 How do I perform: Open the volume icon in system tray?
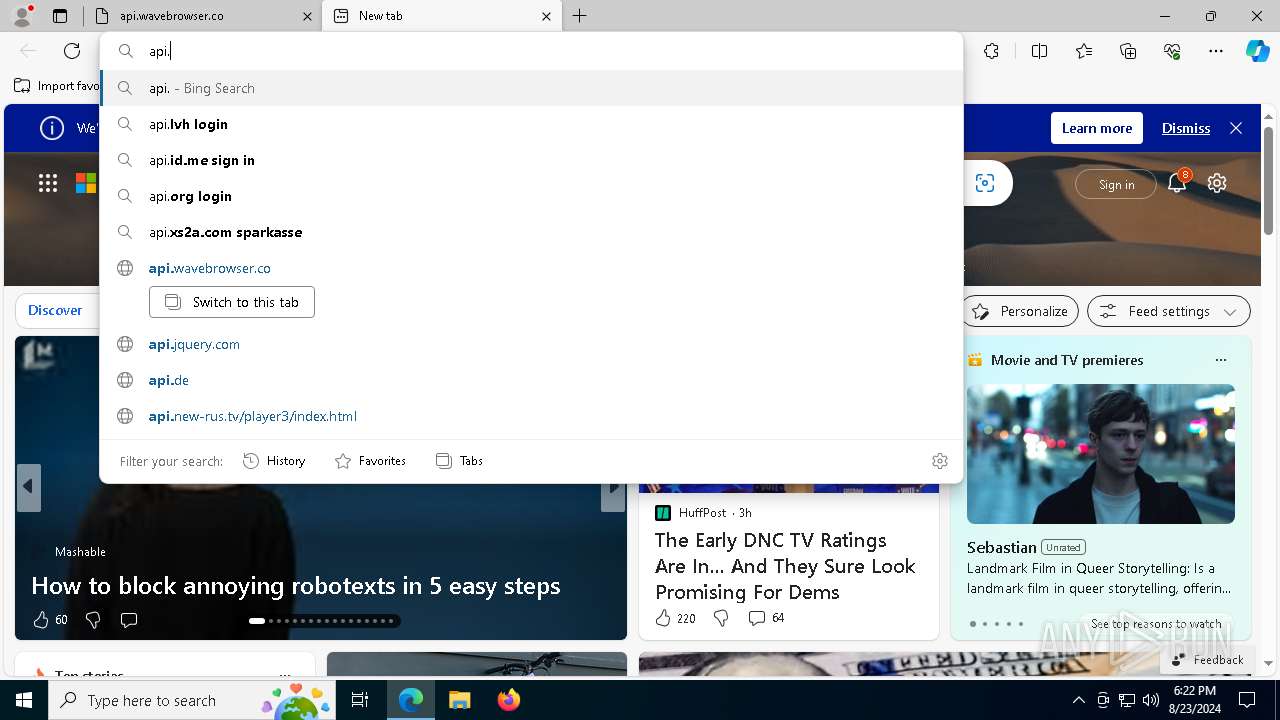[x=1151, y=700]
